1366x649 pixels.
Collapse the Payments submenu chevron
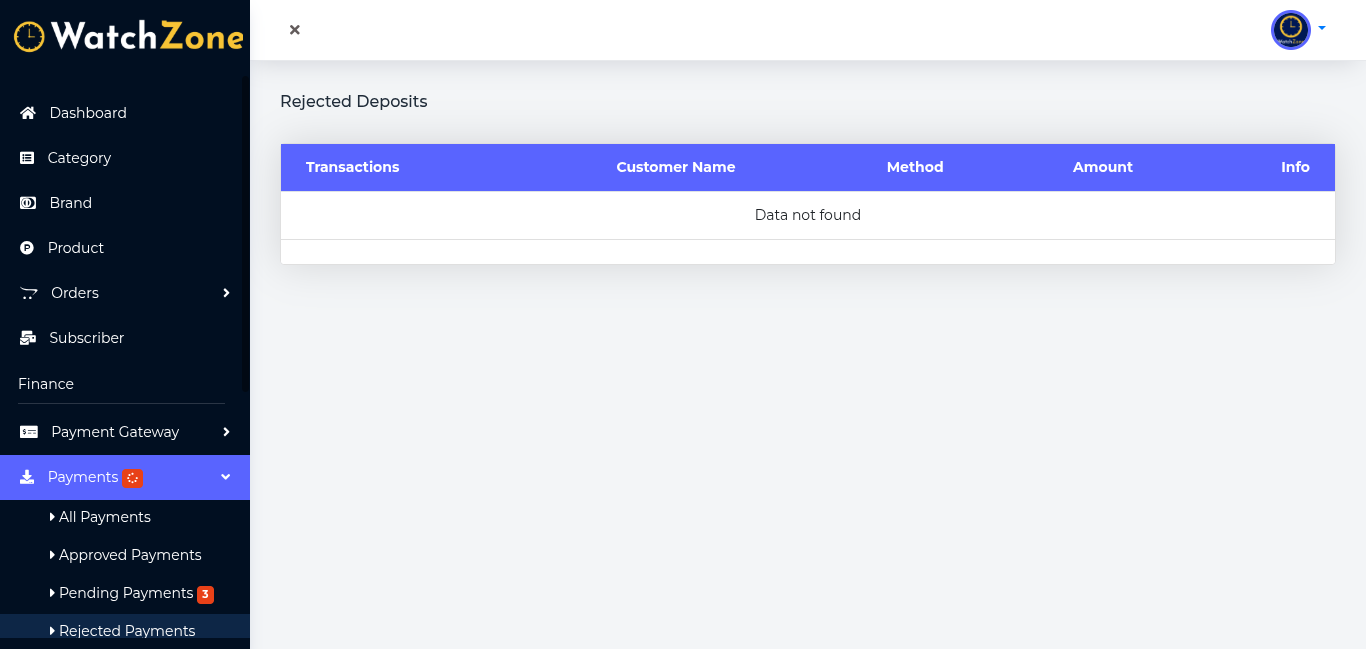(226, 477)
